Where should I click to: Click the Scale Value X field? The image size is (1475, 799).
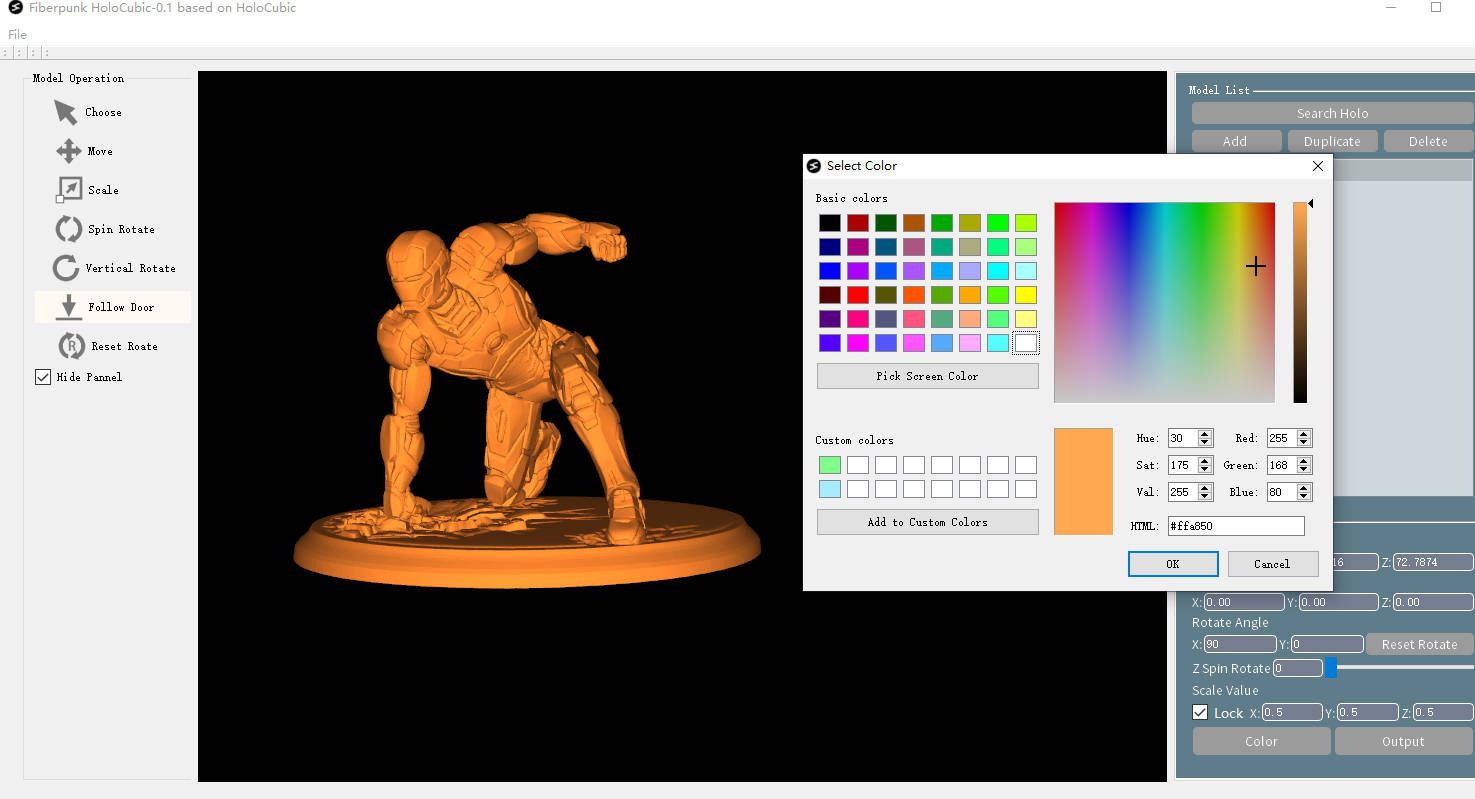click(1292, 713)
